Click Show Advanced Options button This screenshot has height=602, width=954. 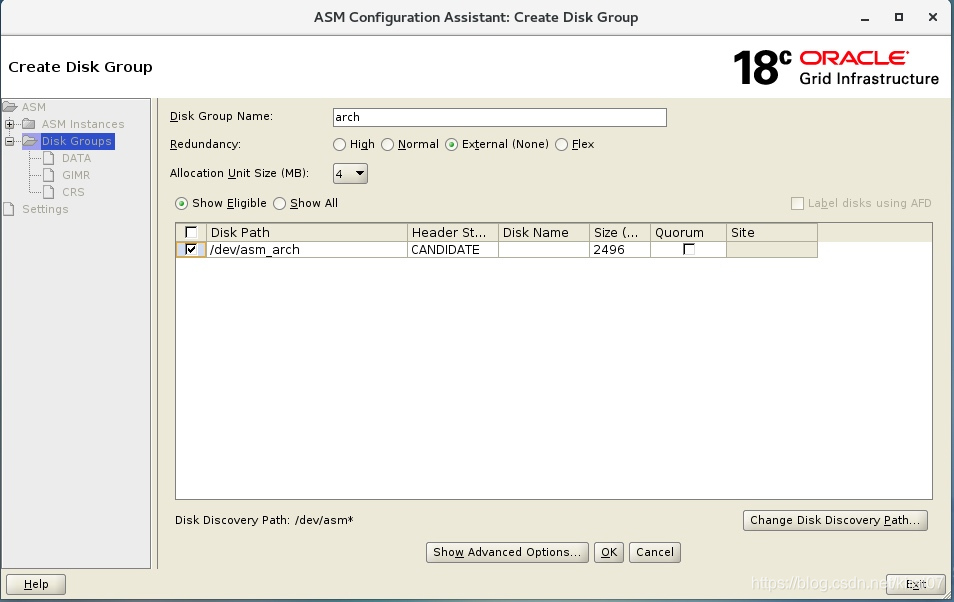tap(507, 553)
